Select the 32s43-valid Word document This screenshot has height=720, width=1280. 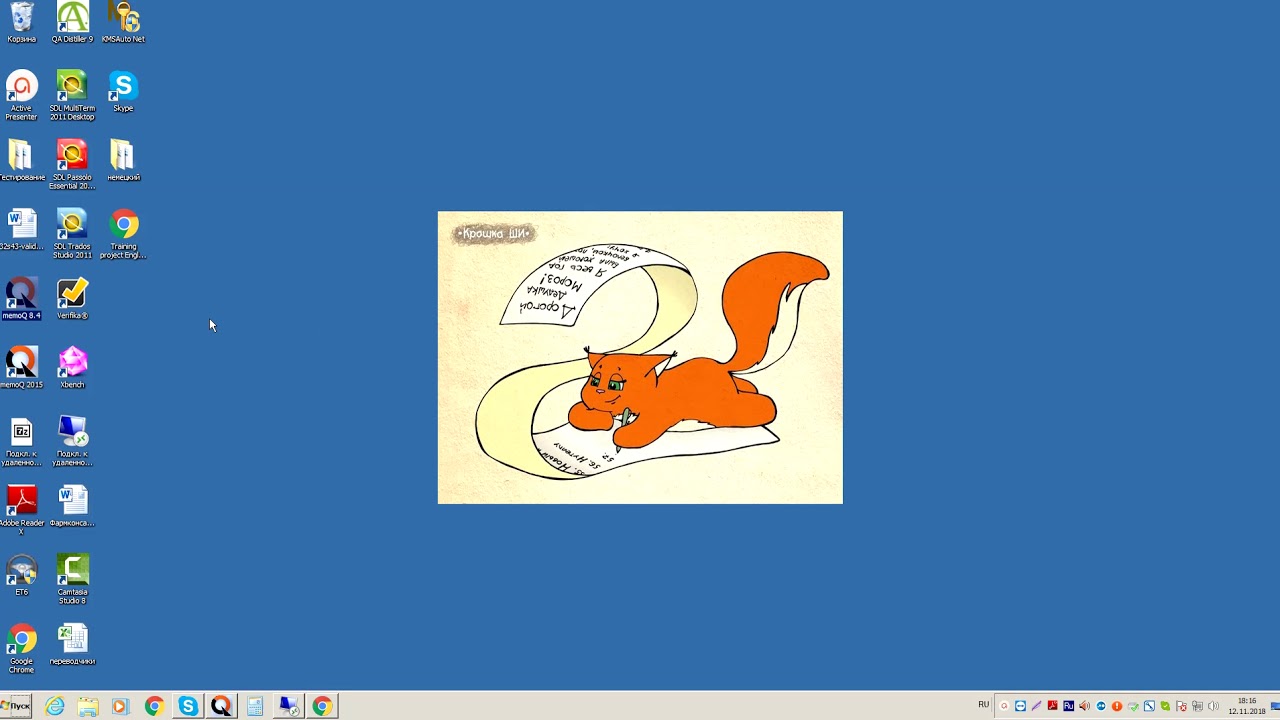pyautogui.click(x=21, y=229)
